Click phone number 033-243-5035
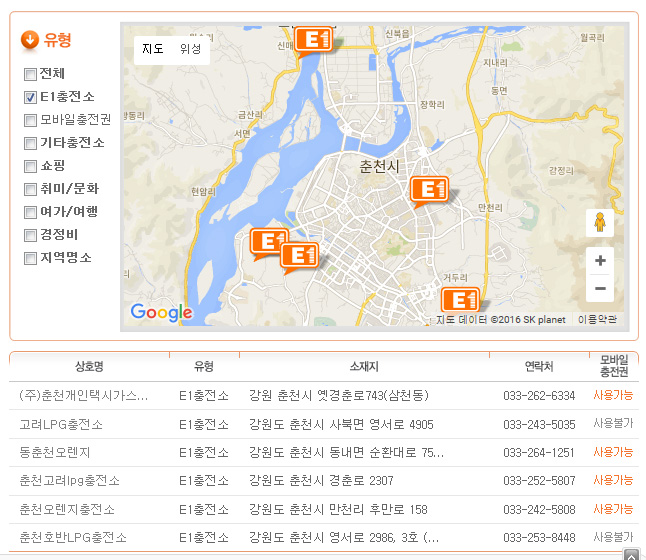The height and width of the screenshot is (560, 646). (x=539, y=424)
